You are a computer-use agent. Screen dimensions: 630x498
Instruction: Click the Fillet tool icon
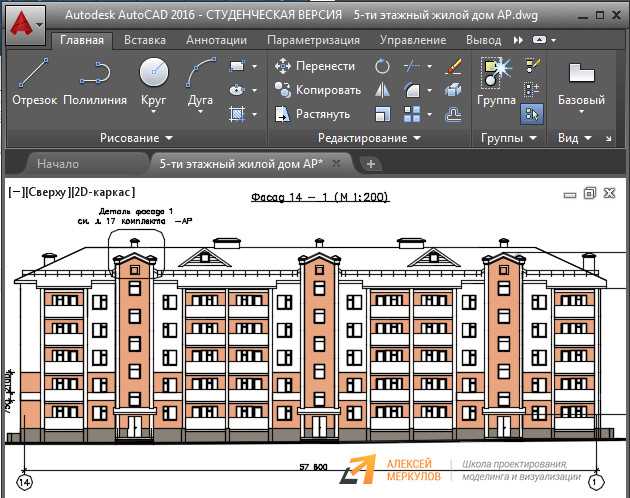(411, 90)
